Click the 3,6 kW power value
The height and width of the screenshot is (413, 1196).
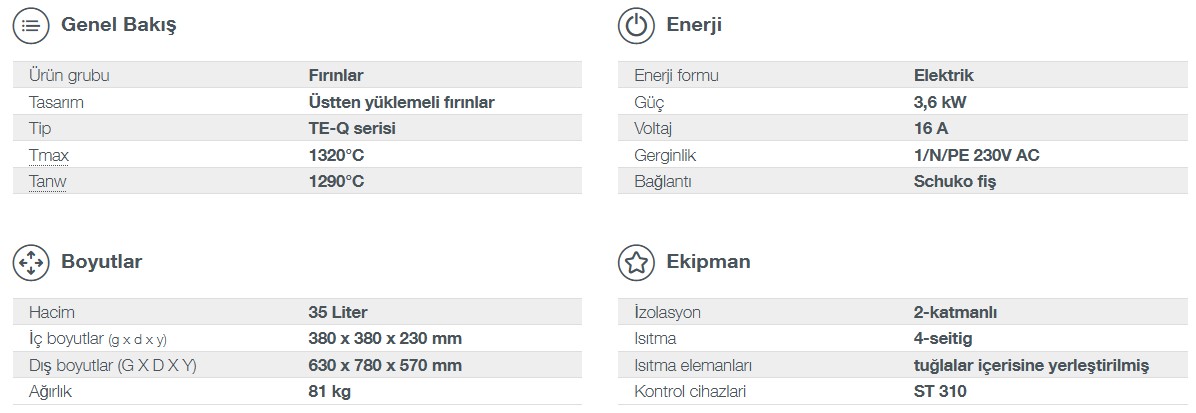pos(940,102)
